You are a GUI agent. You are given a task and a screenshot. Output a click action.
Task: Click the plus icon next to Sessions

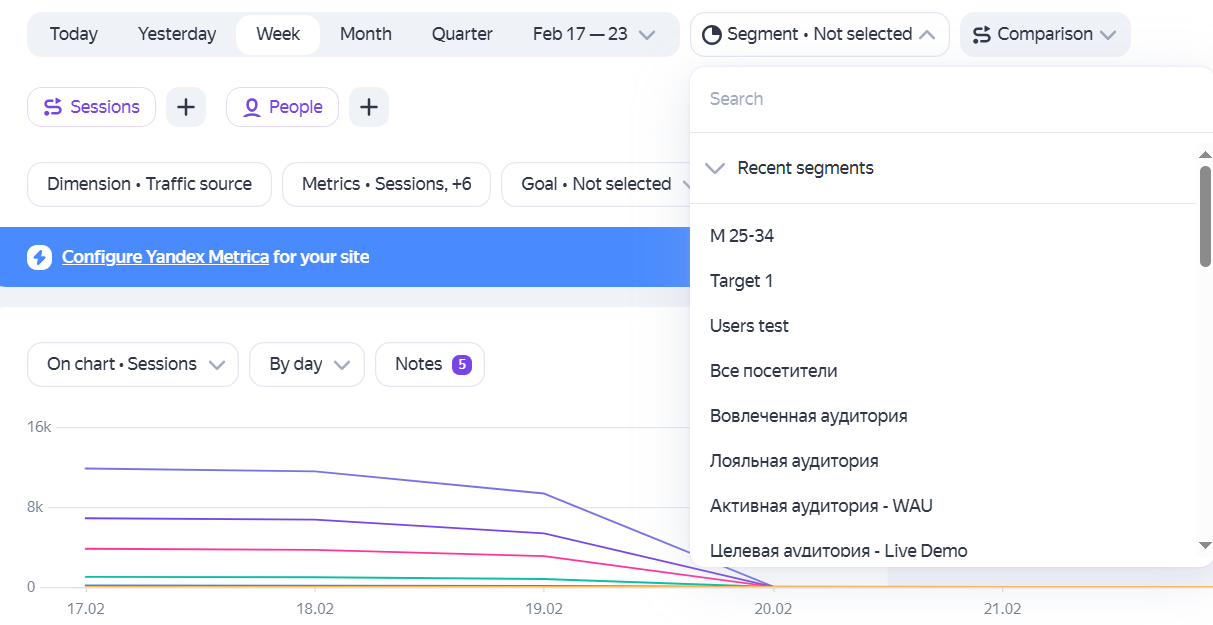(186, 107)
